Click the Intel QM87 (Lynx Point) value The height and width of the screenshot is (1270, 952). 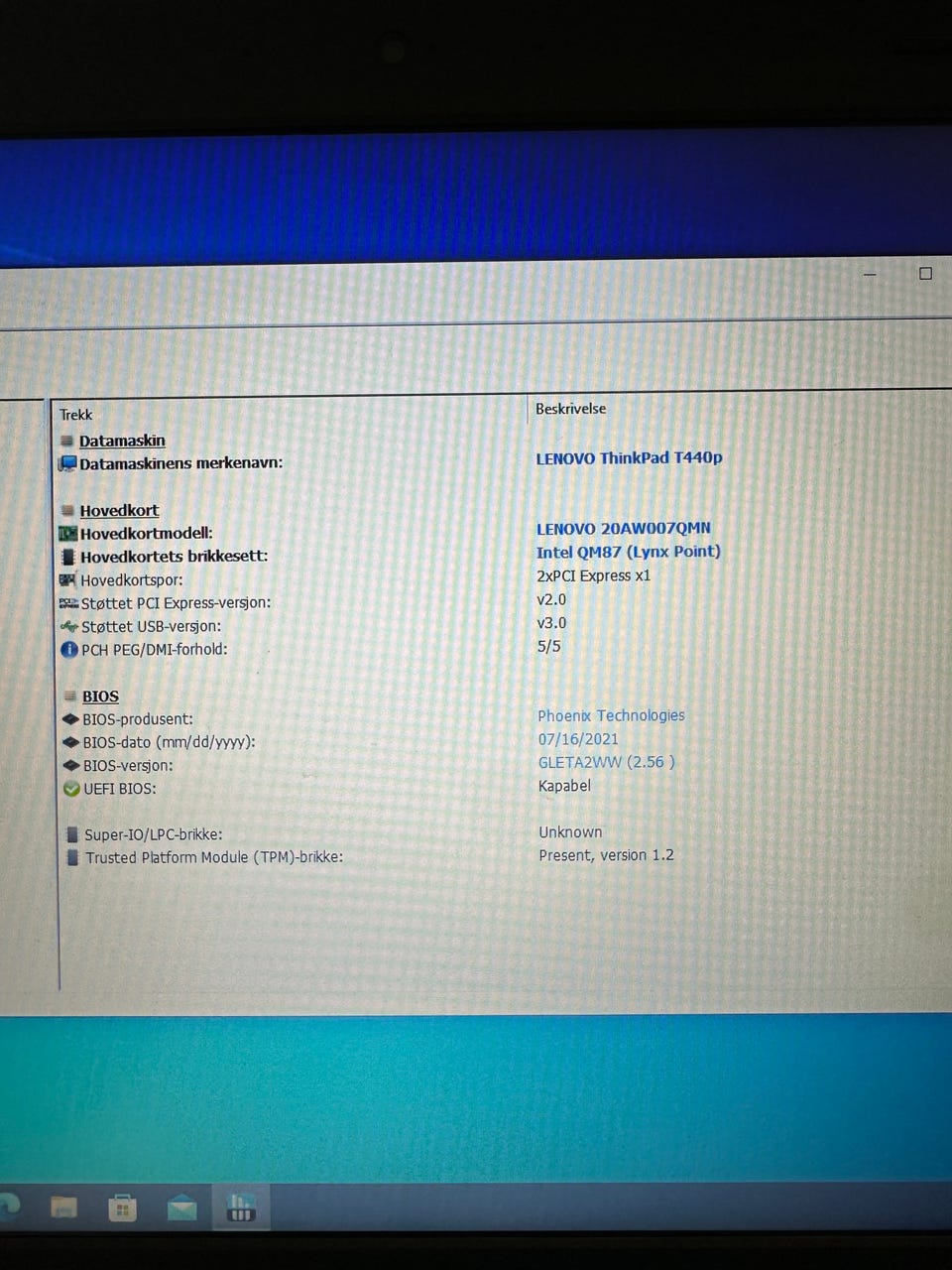pyautogui.click(x=629, y=552)
